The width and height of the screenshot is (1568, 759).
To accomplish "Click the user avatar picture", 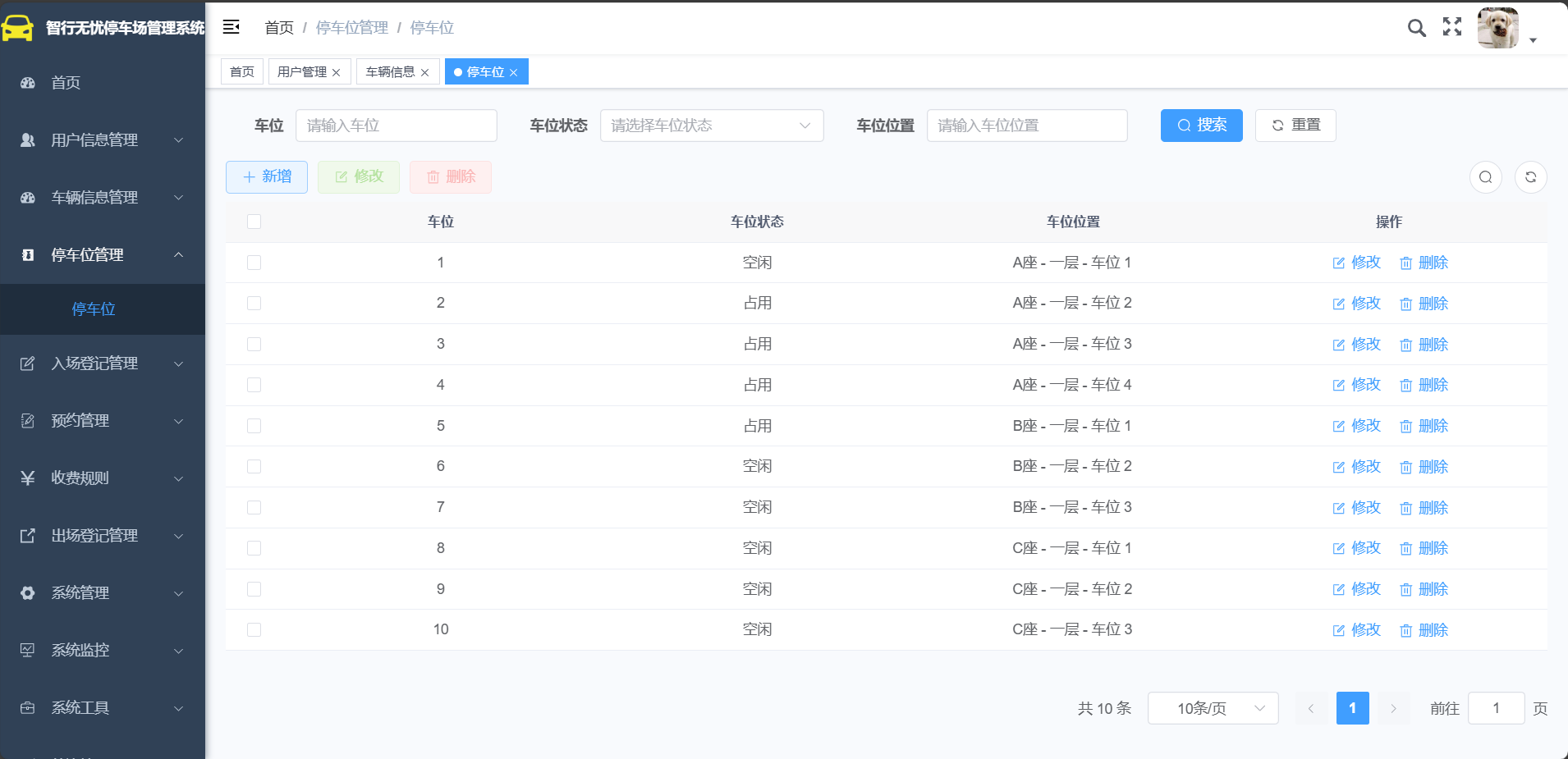I will pos(1498,28).
